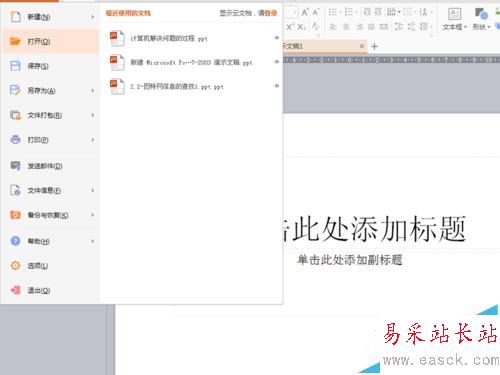Expand submenu arrow beside 文件信息(F)
Screen dimensions: 500x375
point(92,190)
